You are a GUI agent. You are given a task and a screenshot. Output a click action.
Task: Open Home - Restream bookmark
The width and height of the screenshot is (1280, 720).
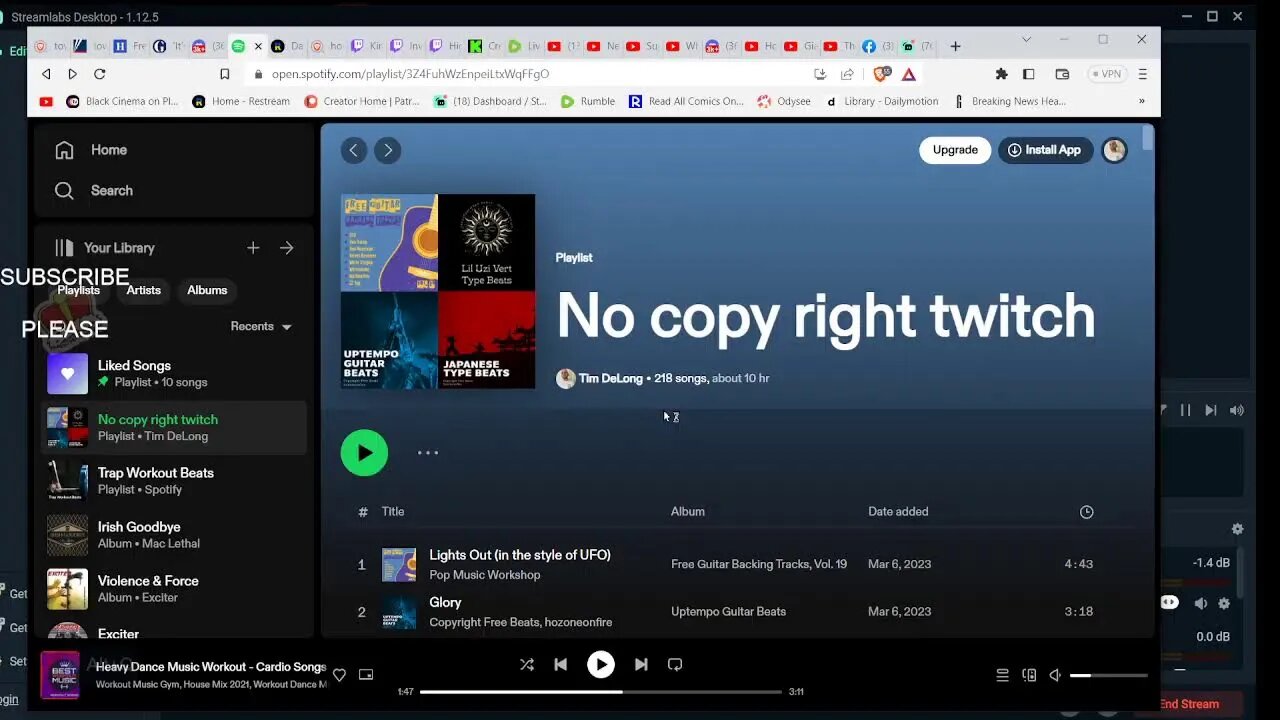[241, 101]
